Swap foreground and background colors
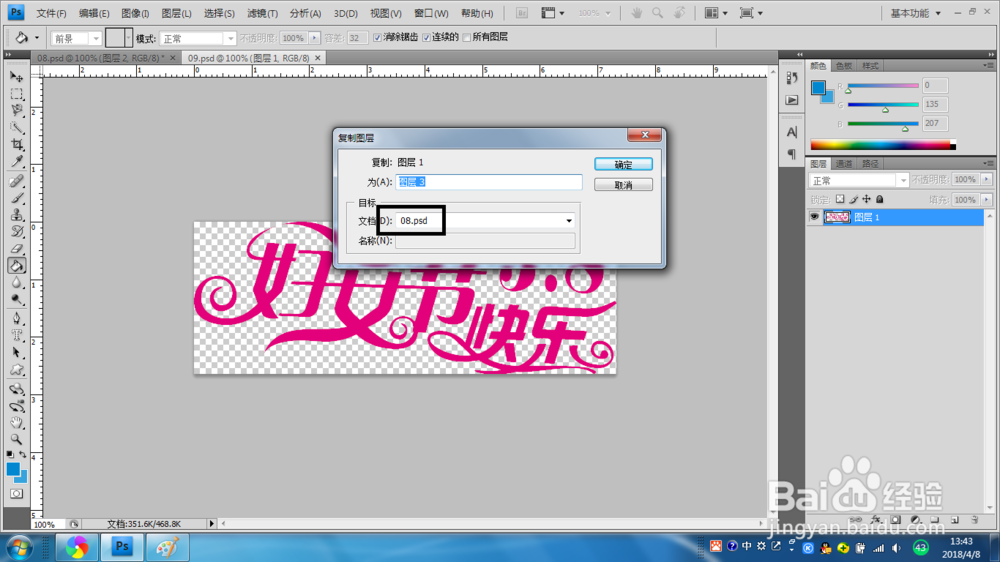This screenshot has width=1000, height=562. 23,454
